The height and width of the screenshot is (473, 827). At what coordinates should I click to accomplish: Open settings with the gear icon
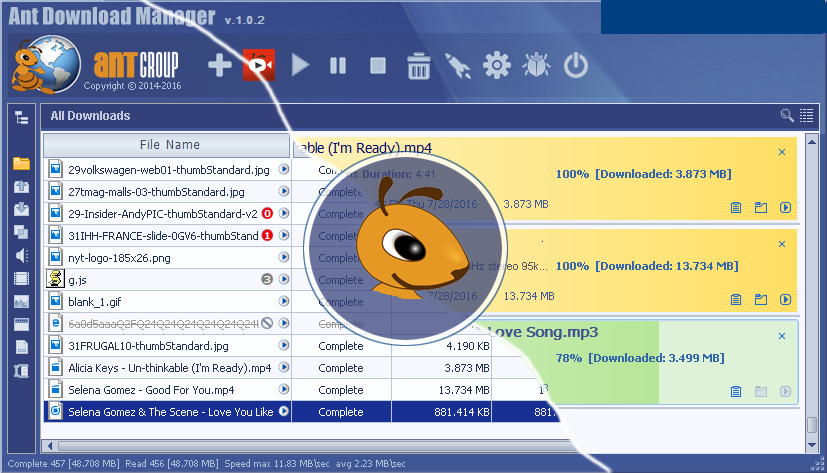(497, 65)
